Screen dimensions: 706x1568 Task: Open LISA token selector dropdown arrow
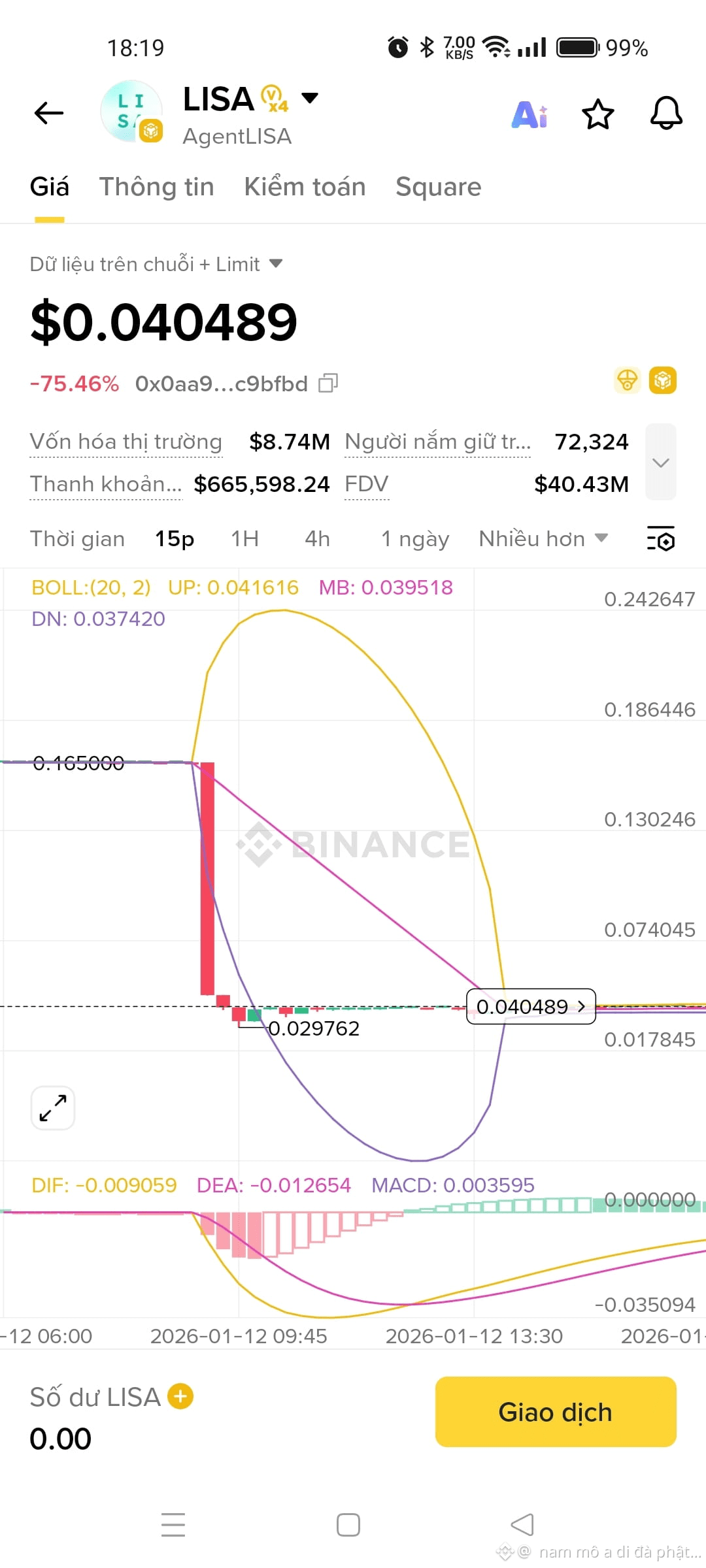click(309, 98)
